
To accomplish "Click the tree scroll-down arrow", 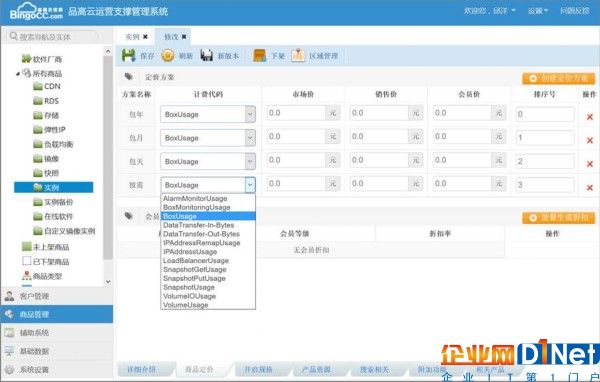I will click(x=108, y=281).
